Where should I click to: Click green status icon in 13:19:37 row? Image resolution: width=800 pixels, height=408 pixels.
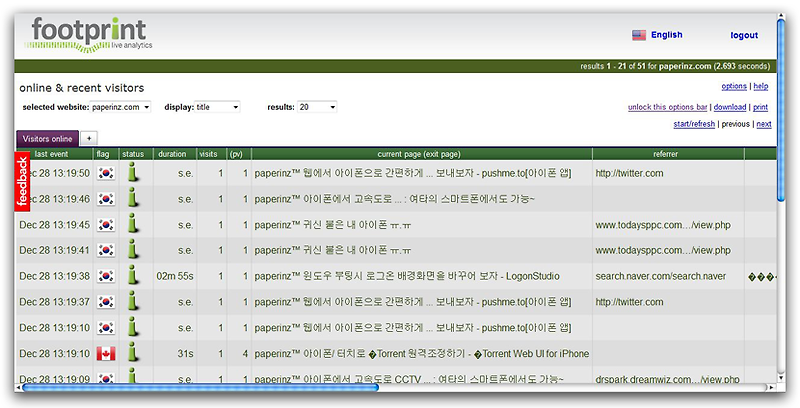click(x=133, y=301)
